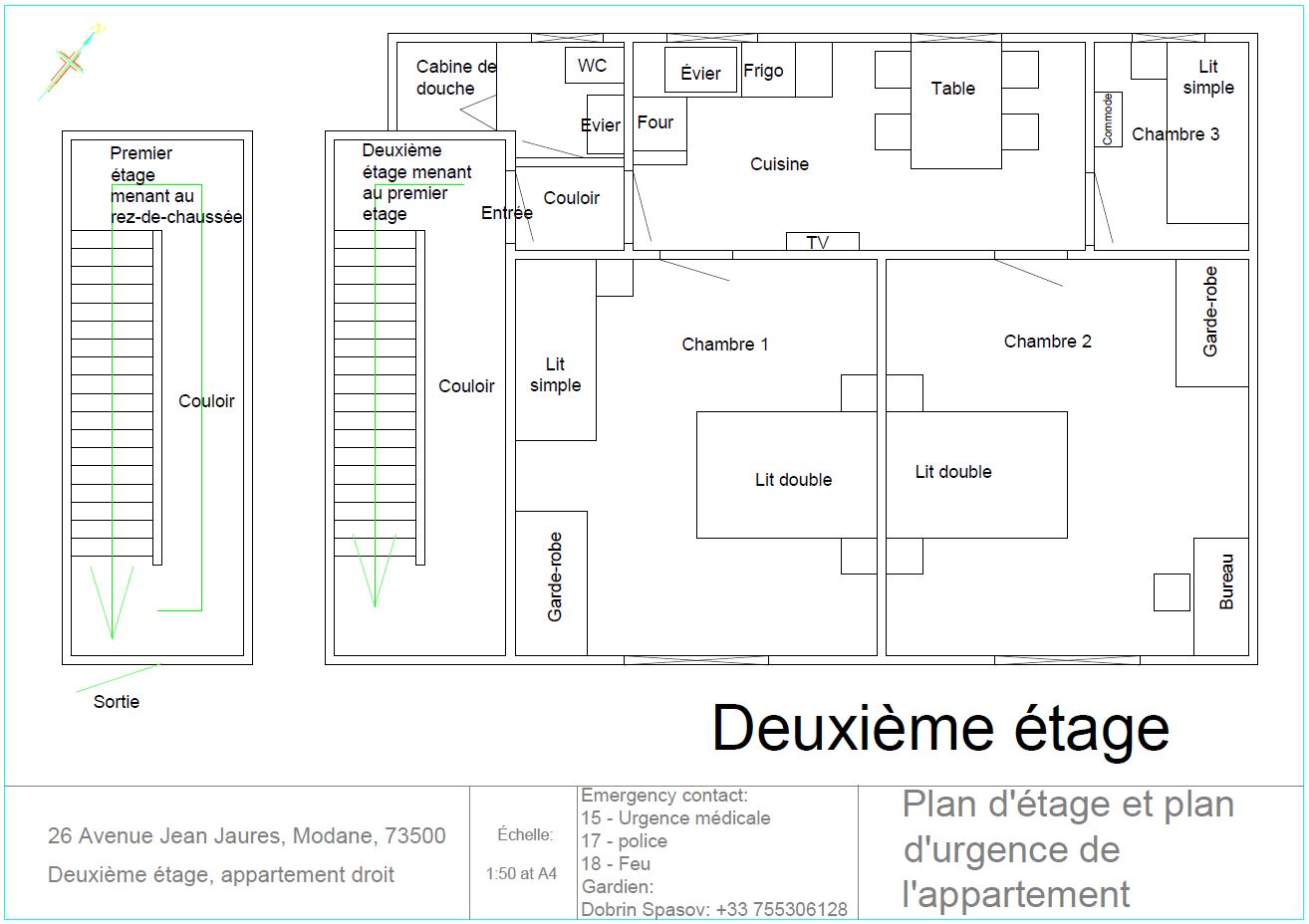Click 'Couloir' in the first-floor stairwell
The width and height of the screenshot is (1309, 924).
[x=206, y=401]
